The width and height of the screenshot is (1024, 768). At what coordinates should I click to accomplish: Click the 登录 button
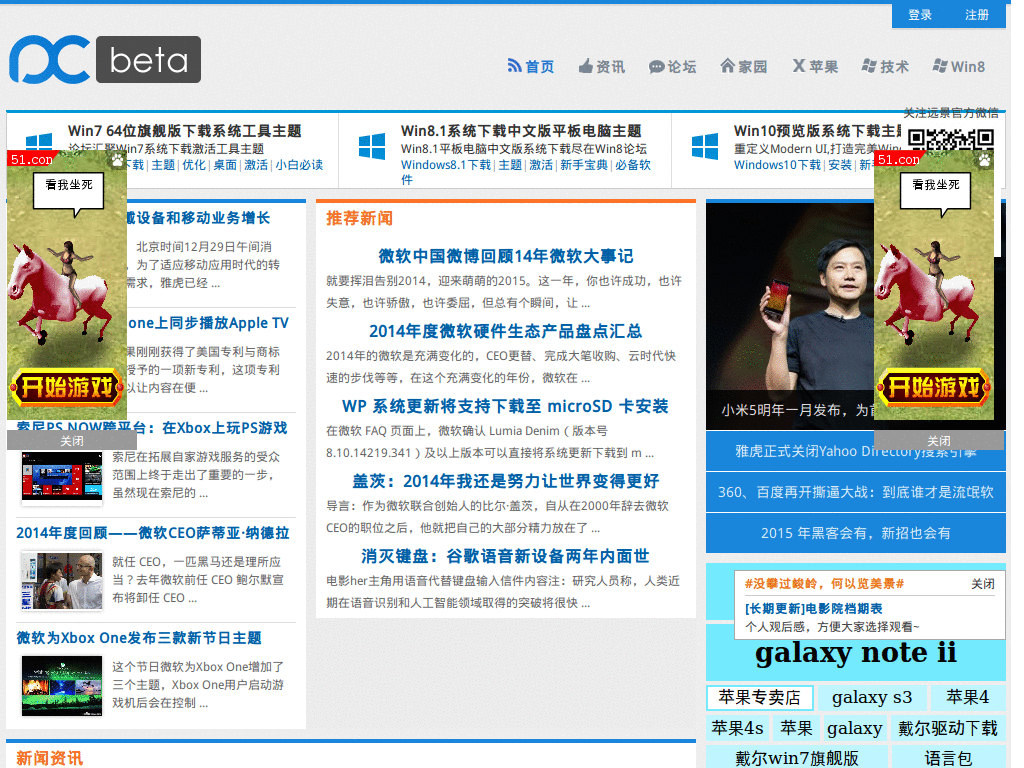coord(919,14)
